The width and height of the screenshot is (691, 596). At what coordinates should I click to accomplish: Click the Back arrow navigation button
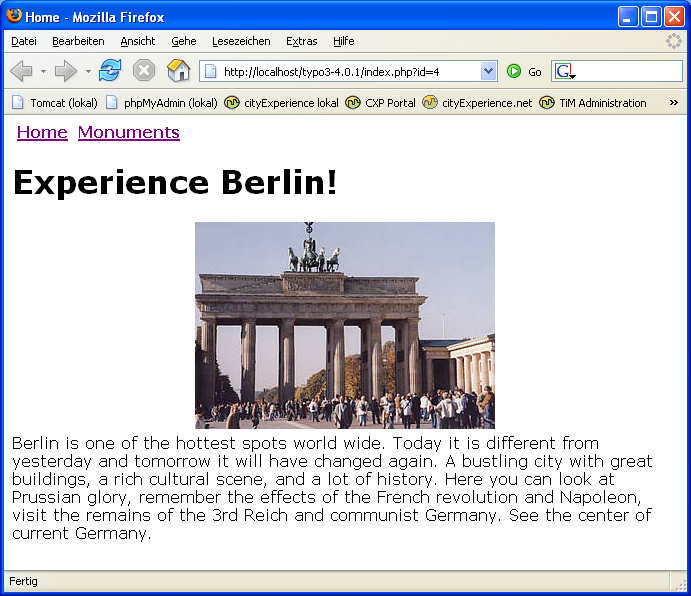21,71
